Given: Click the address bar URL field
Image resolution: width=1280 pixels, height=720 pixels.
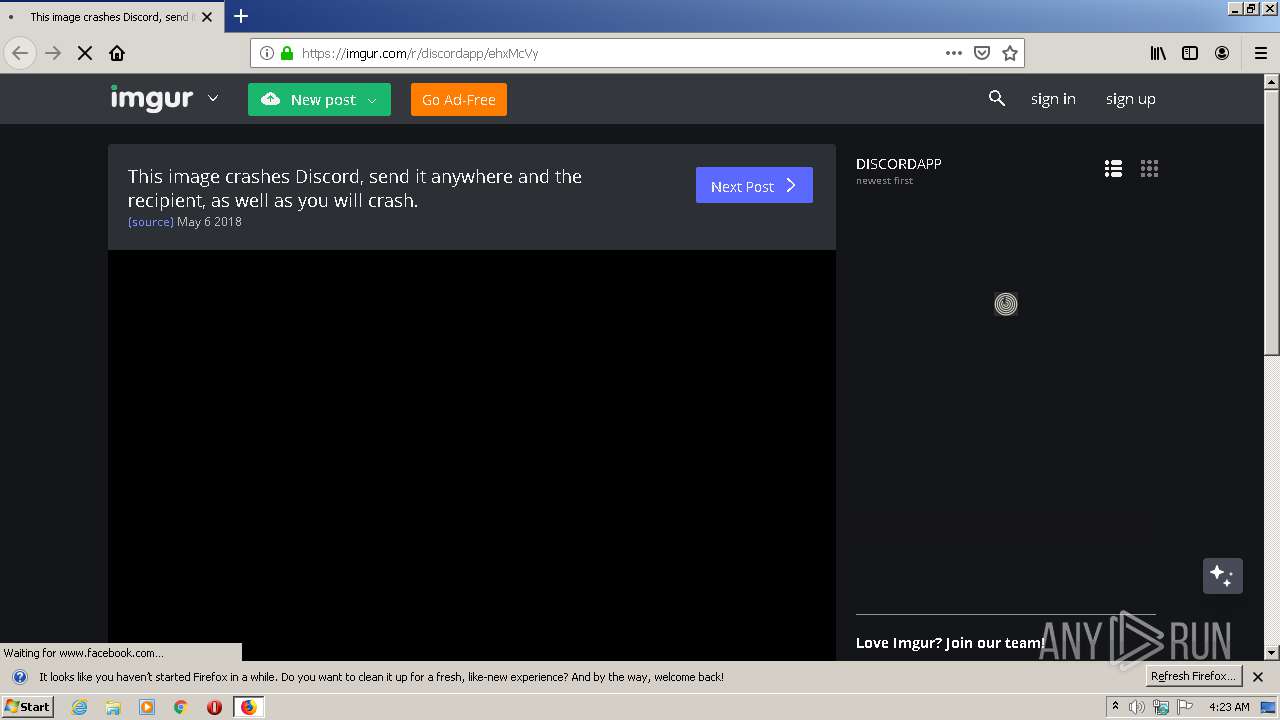Looking at the screenshot, I should click(620, 53).
